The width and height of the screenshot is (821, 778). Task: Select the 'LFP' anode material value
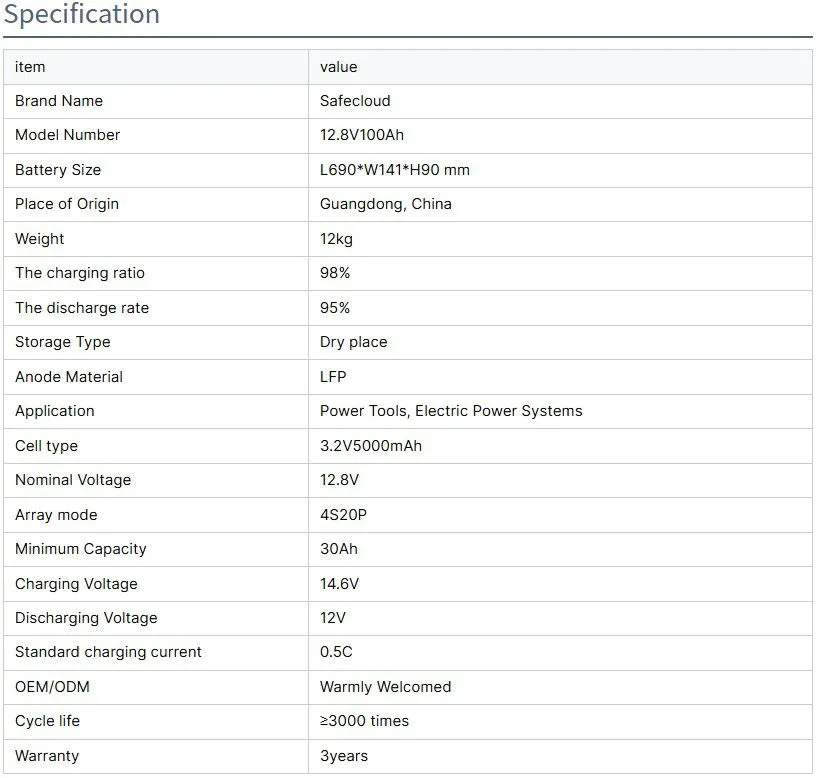(333, 377)
